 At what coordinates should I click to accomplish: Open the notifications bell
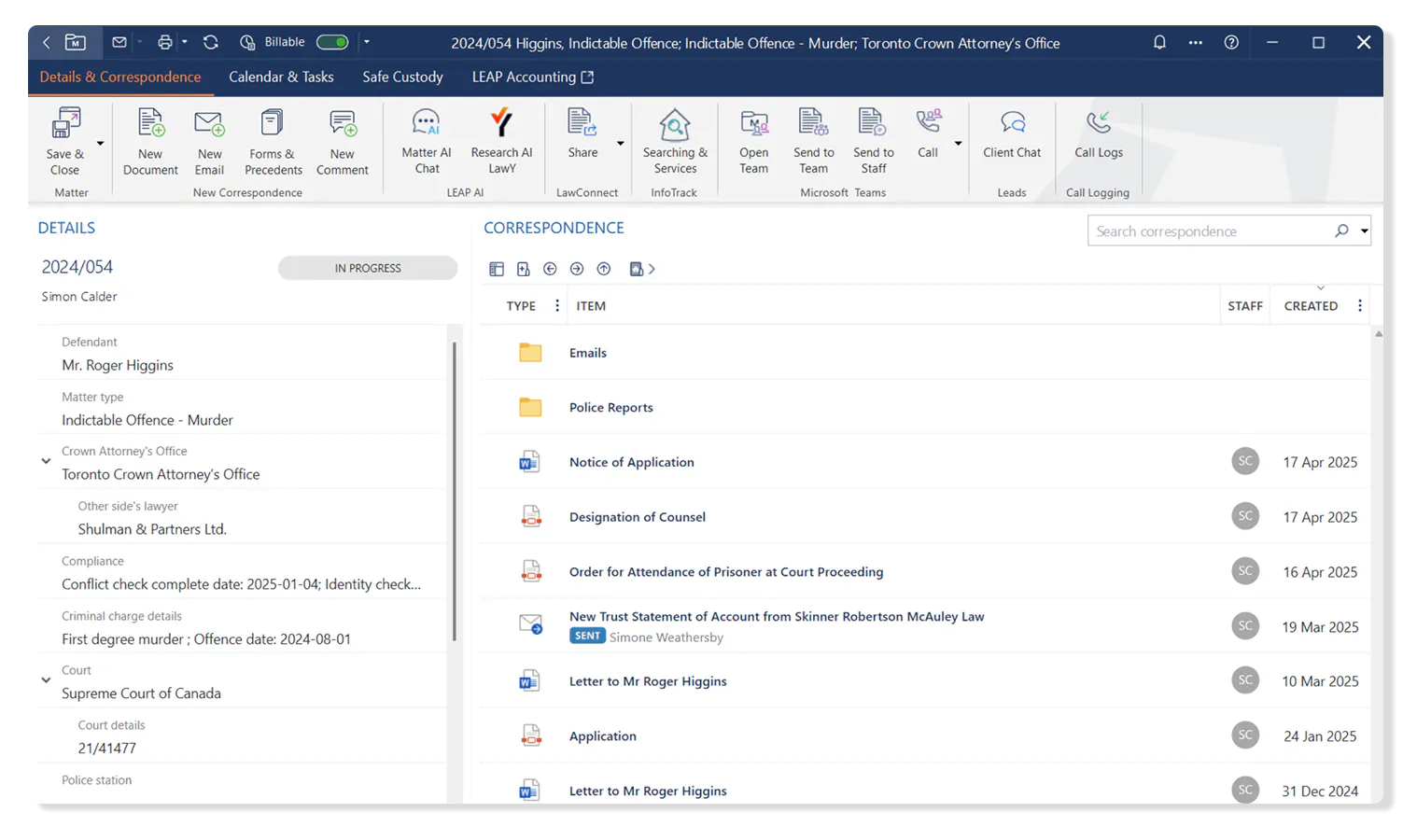pos(1159,42)
